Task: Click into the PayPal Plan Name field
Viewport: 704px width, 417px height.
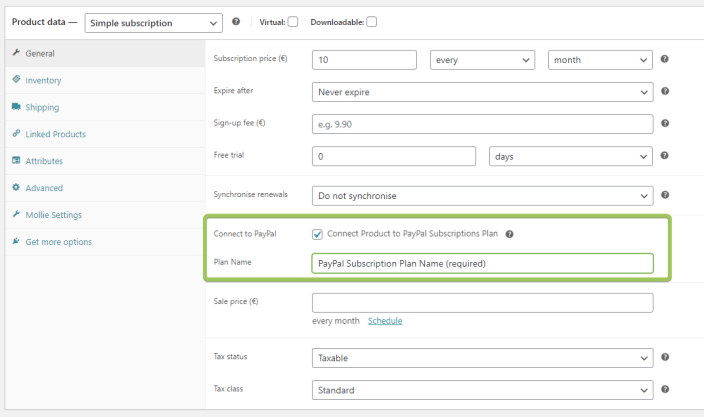Action: pos(482,264)
